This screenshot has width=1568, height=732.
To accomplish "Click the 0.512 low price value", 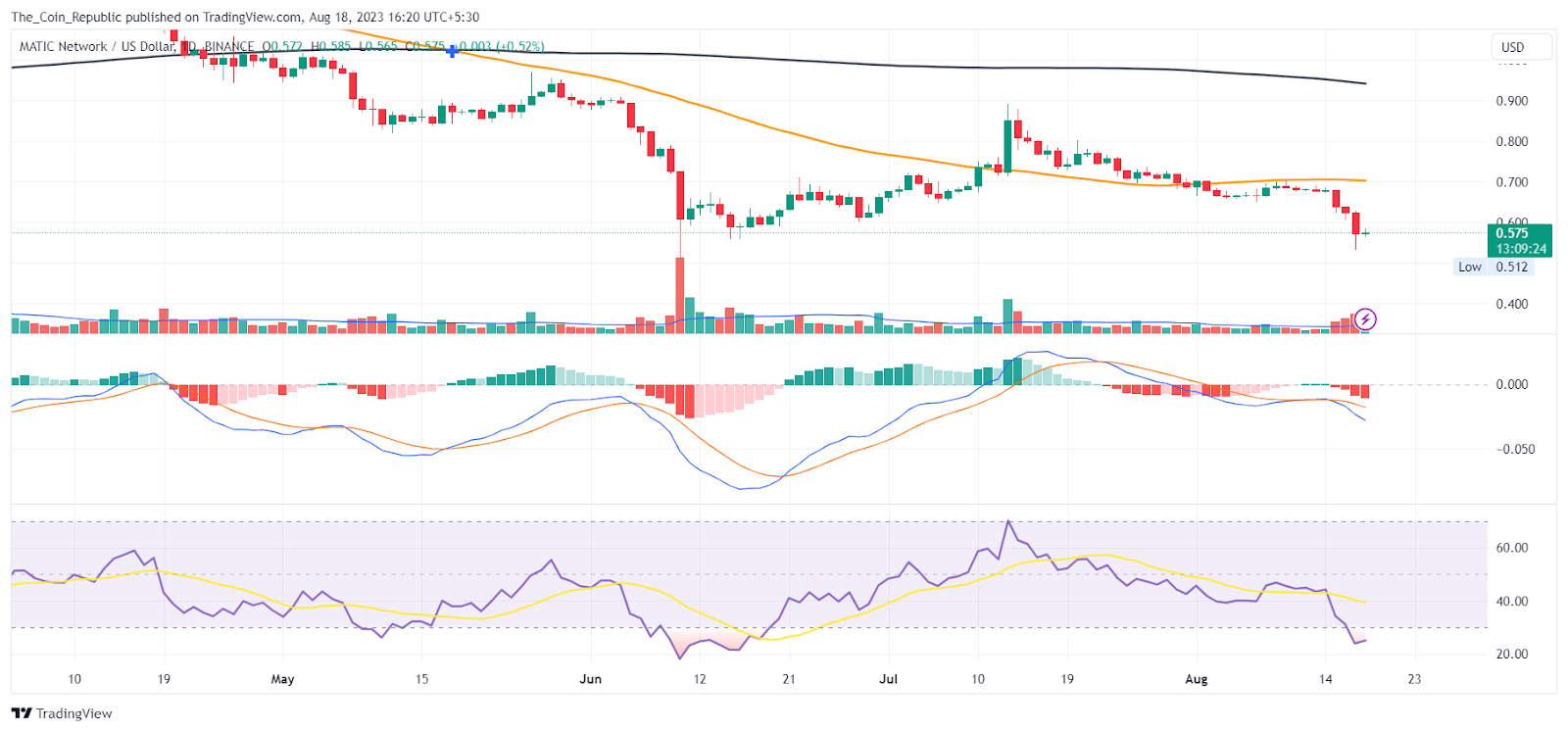I will click(1512, 267).
